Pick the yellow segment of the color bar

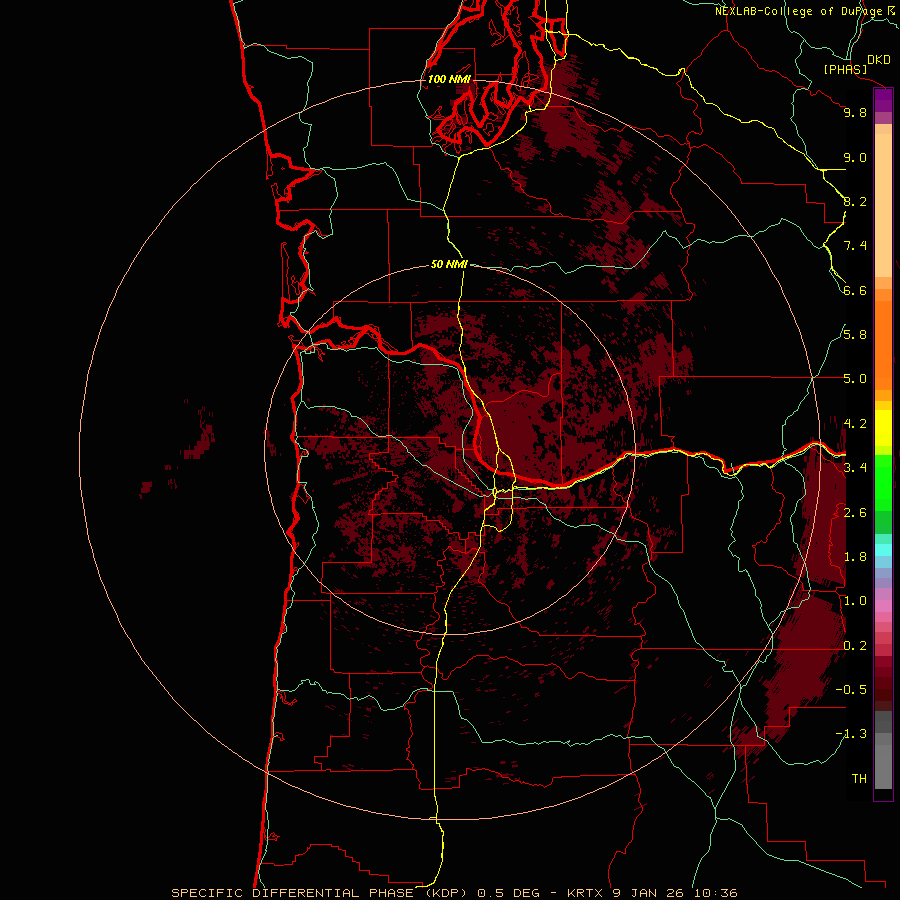click(883, 428)
